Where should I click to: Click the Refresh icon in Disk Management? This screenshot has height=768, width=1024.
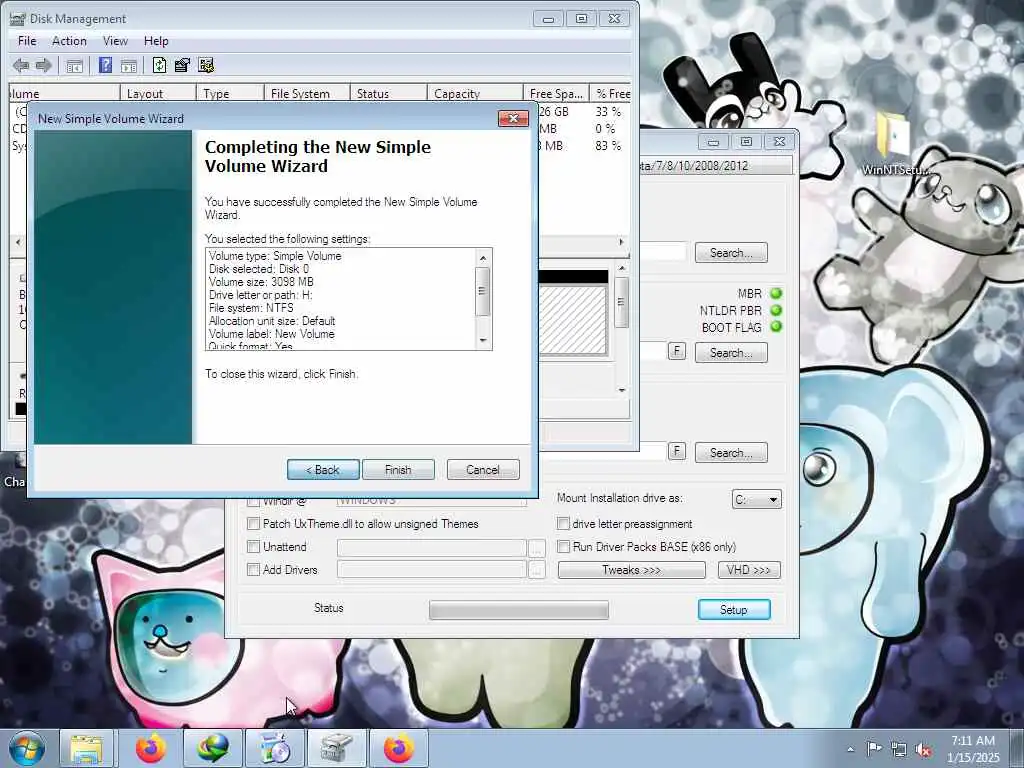[x=159, y=65]
